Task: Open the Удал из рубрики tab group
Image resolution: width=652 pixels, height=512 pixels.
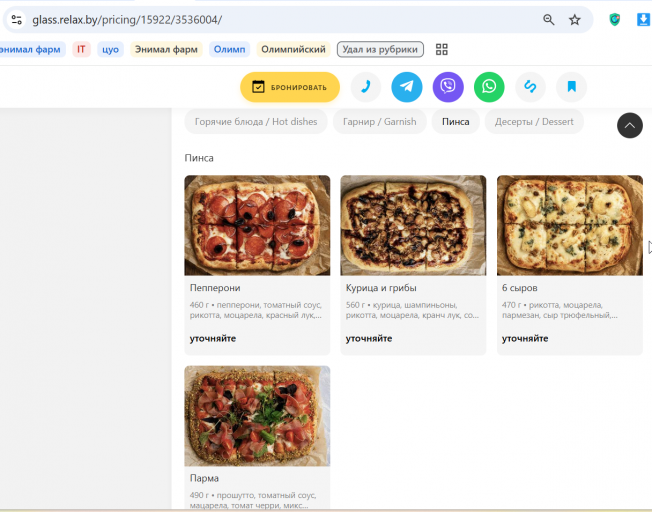Action: [380, 49]
